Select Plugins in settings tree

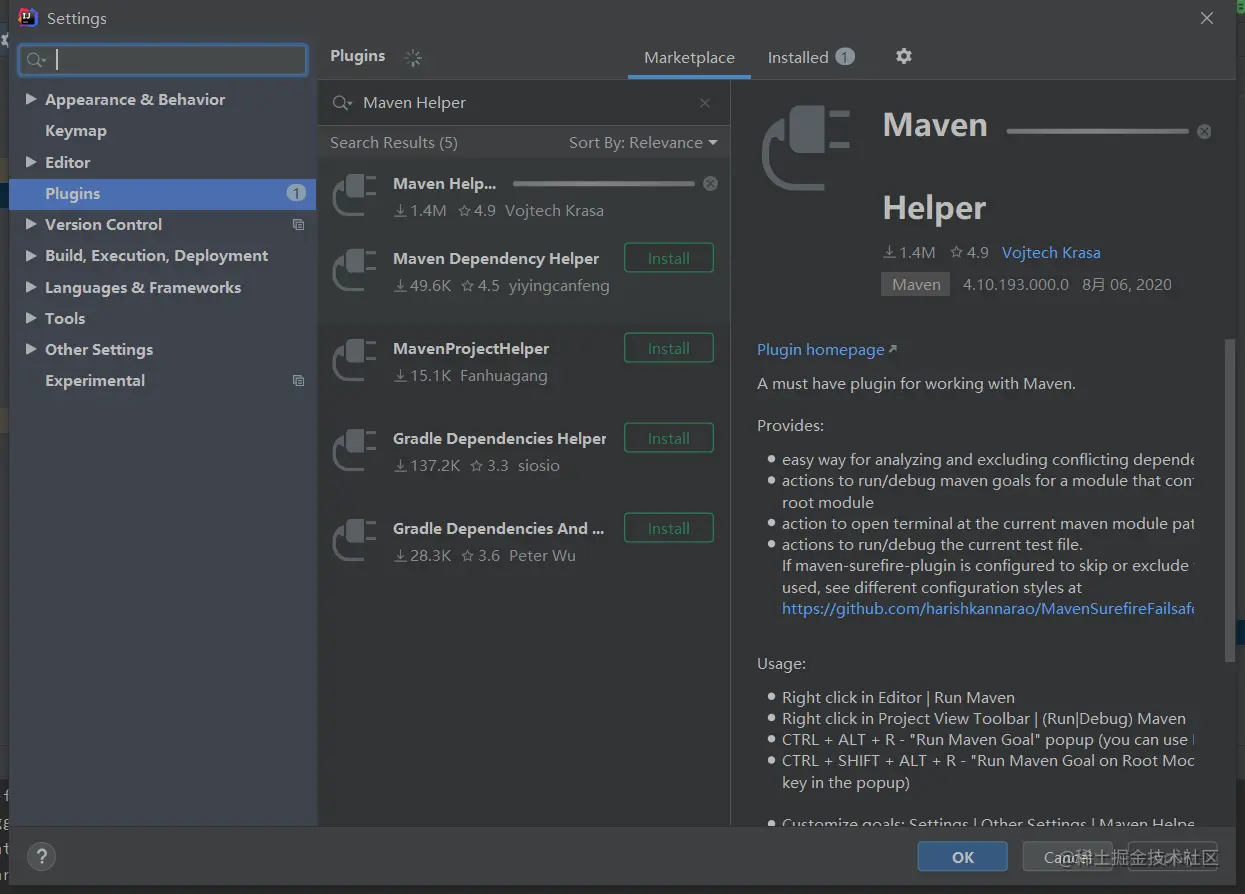coord(162,193)
